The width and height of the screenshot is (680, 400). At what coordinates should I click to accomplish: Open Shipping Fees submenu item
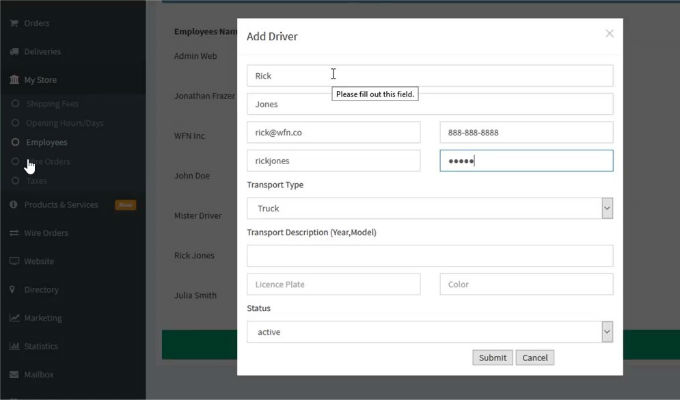coord(52,104)
